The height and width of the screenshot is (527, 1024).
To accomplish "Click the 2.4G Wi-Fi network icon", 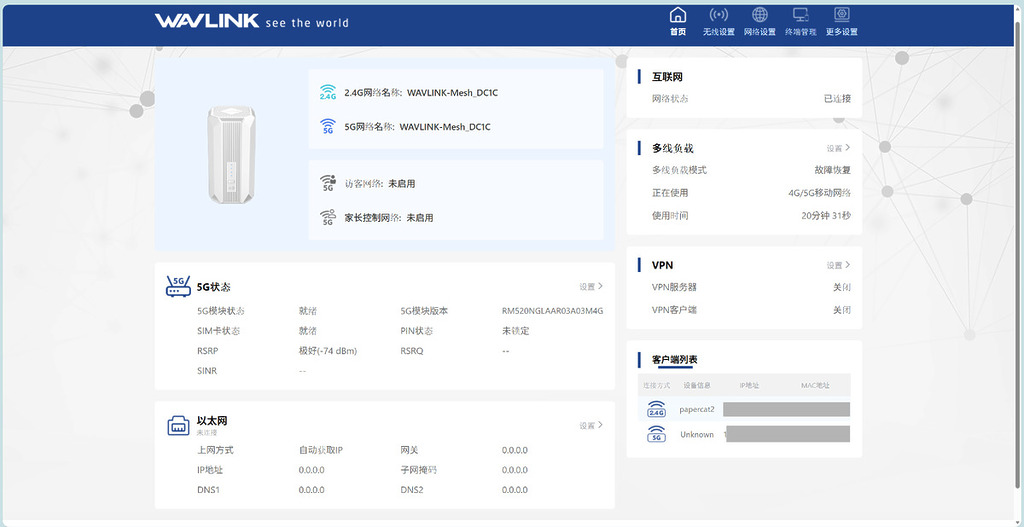I will [x=328, y=92].
